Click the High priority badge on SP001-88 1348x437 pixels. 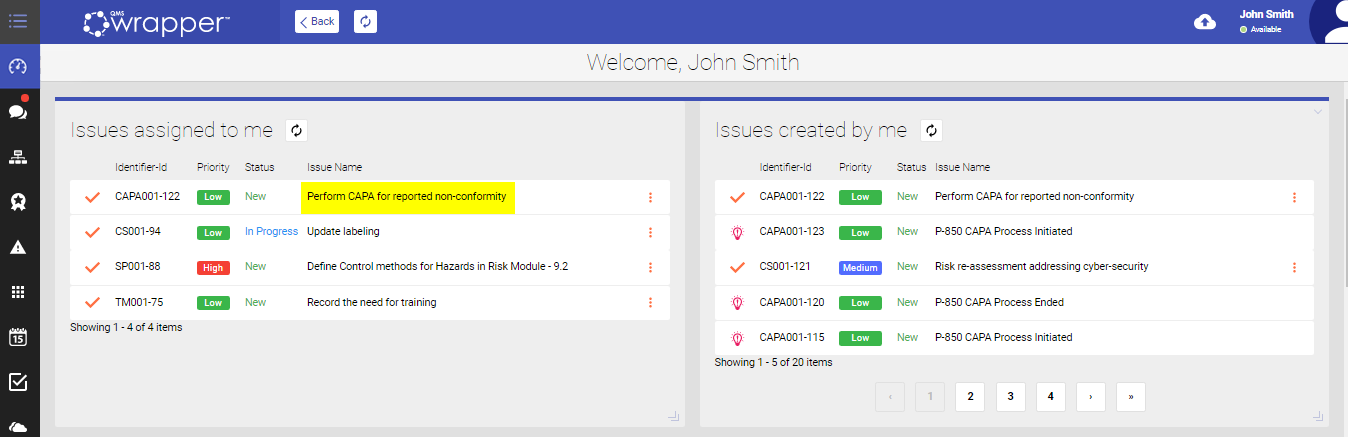tap(213, 267)
